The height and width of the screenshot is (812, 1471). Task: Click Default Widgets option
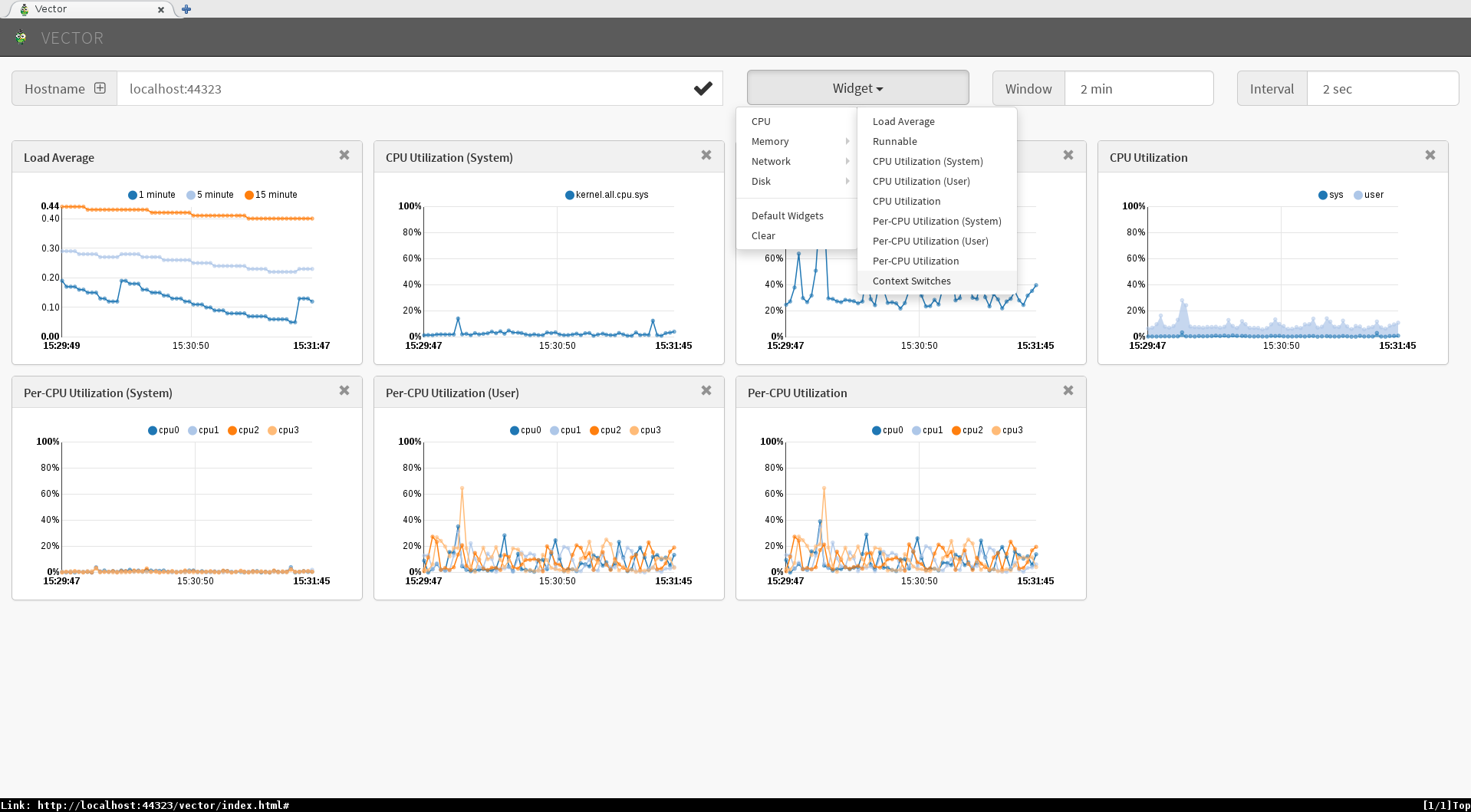[x=787, y=216]
